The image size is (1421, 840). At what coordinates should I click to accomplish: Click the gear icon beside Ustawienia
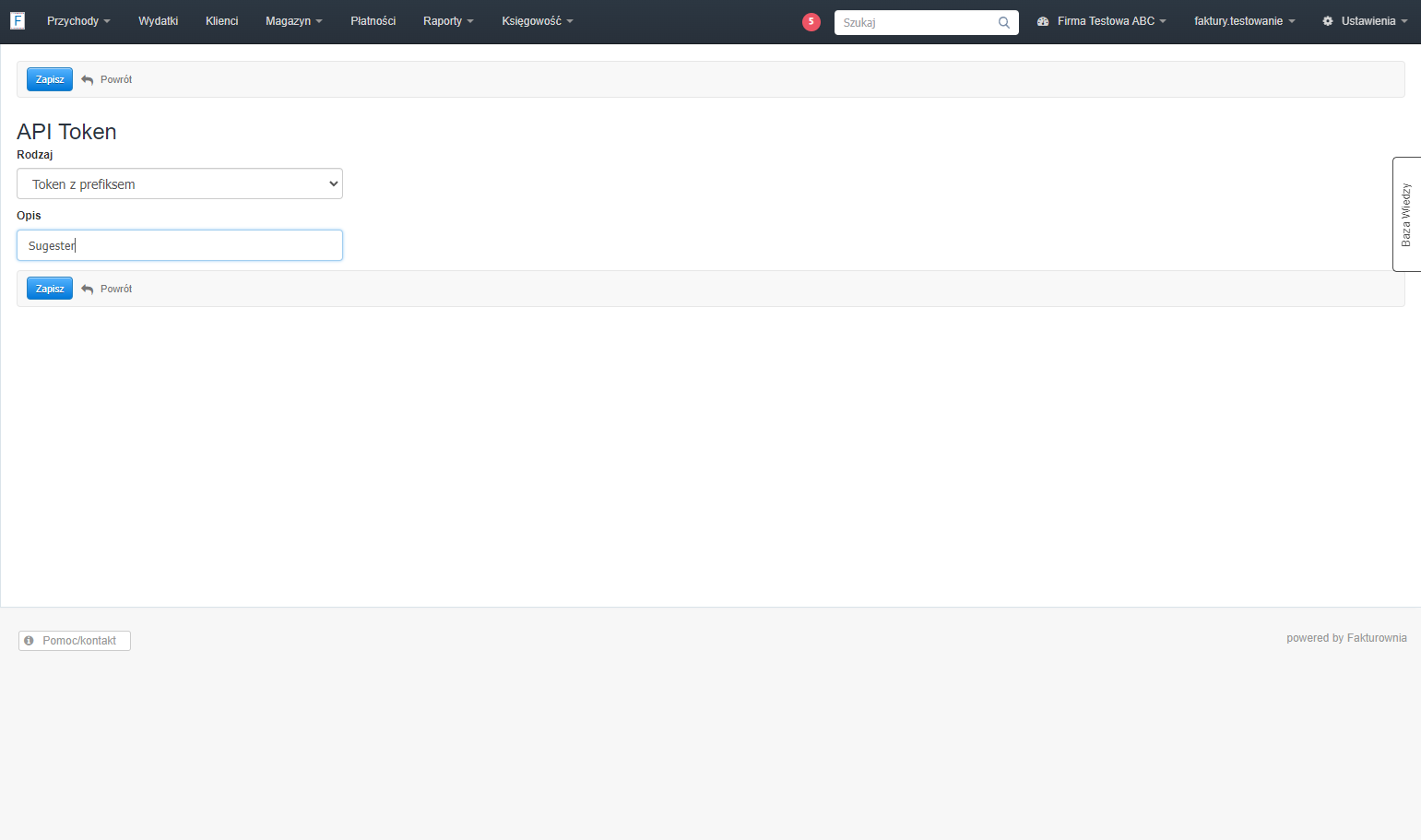point(1328,21)
